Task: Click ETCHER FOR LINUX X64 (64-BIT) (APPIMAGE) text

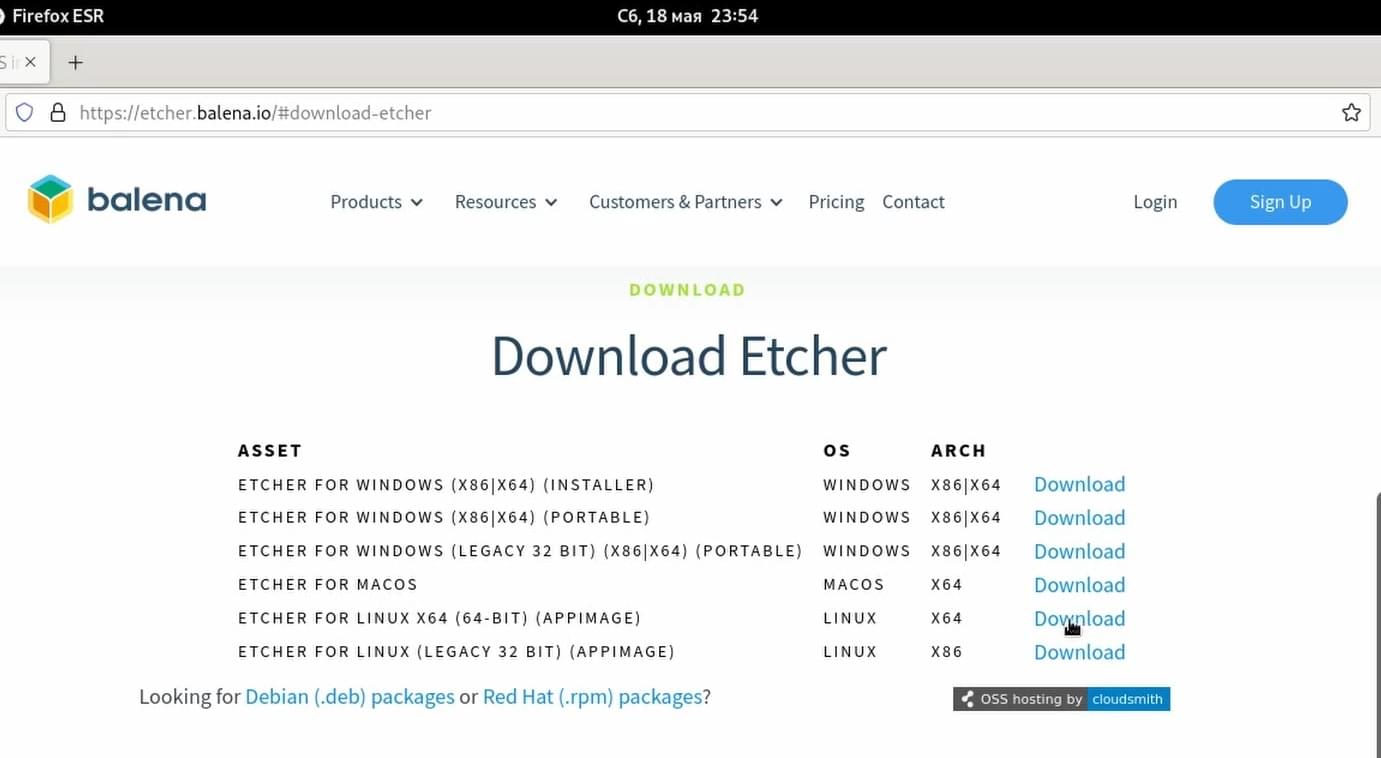Action: (x=440, y=619)
